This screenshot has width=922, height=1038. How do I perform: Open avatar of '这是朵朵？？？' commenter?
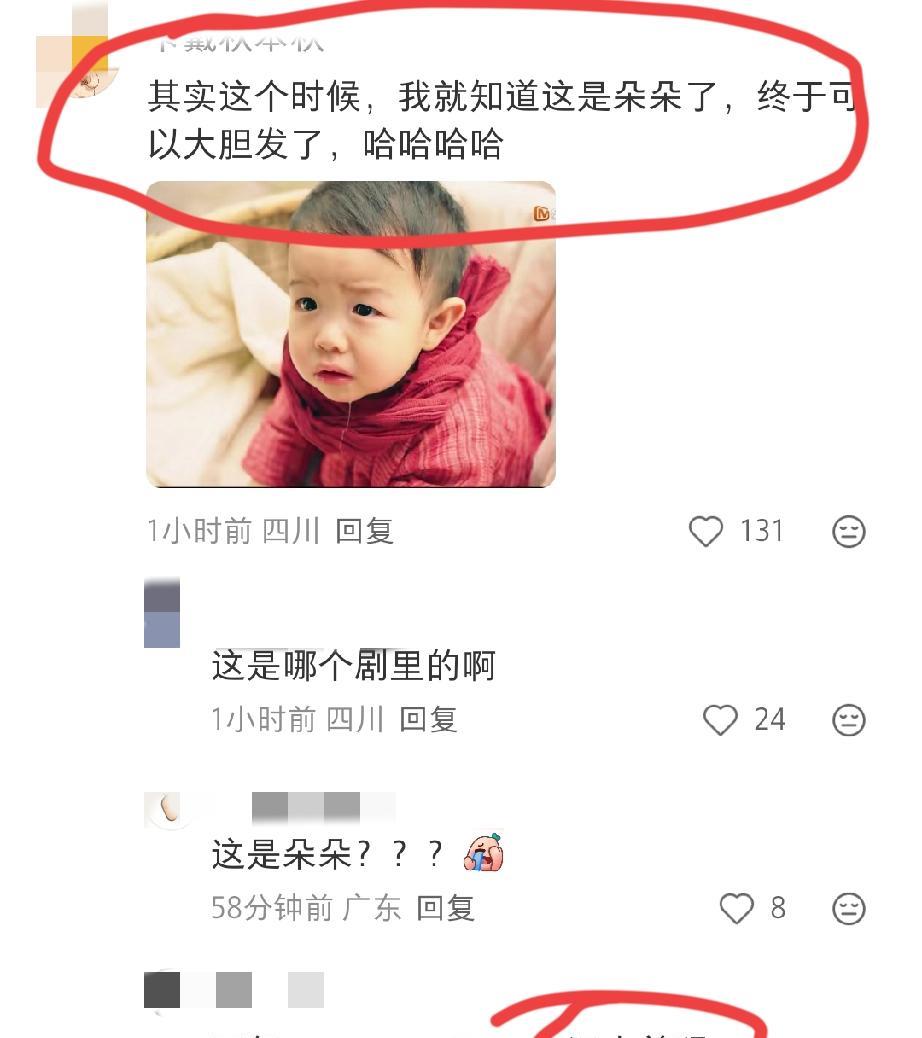coord(169,809)
